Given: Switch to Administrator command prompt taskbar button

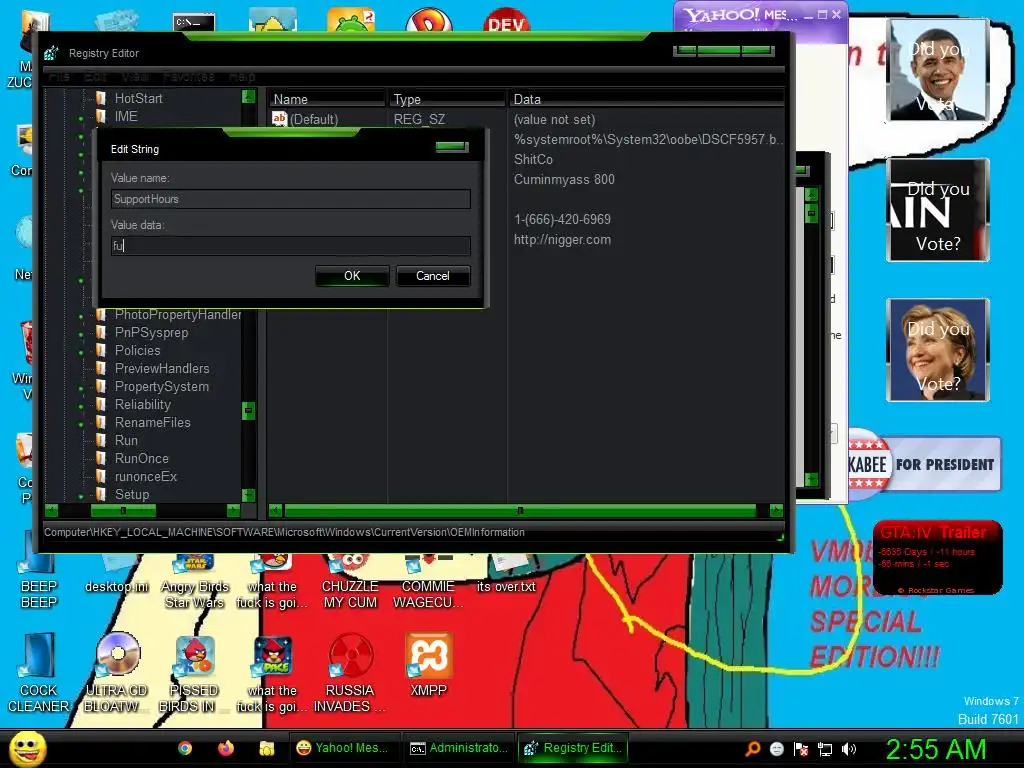Looking at the screenshot, I should point(458,748).
